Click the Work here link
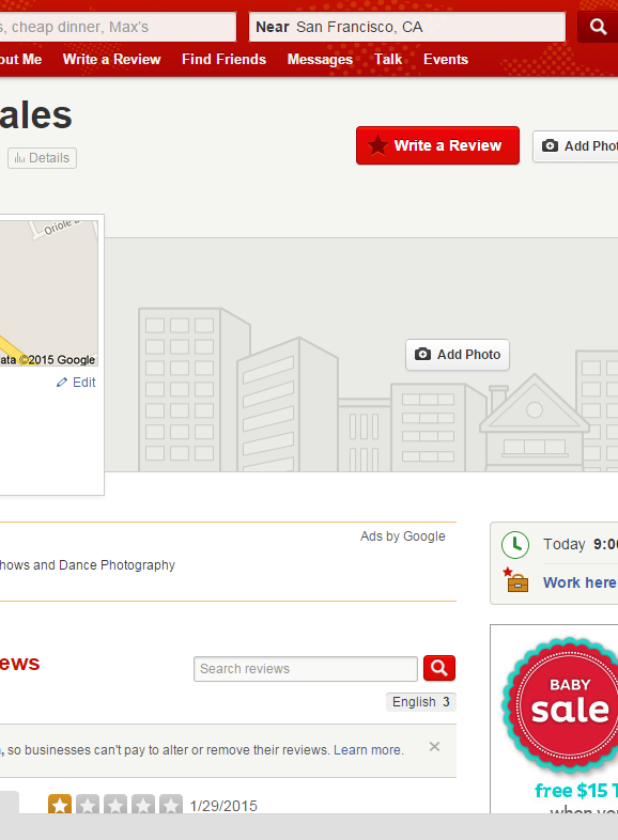 tap(580, 582)
